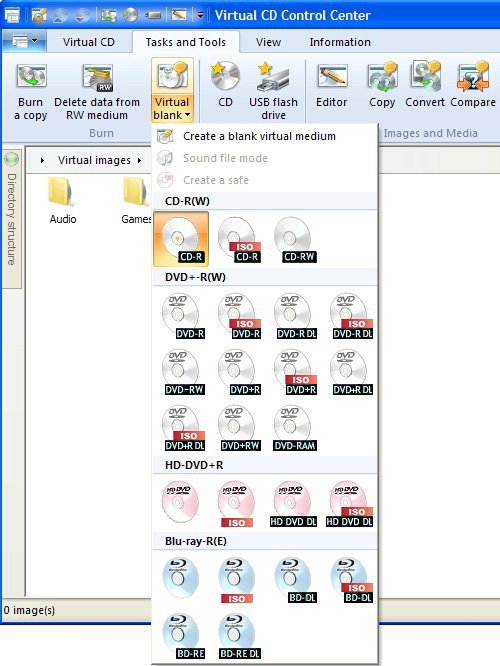500x666 pixels.
Task: Expand the arrow after Virtual images
Action: pyautogui.click(x=139, y=161)
